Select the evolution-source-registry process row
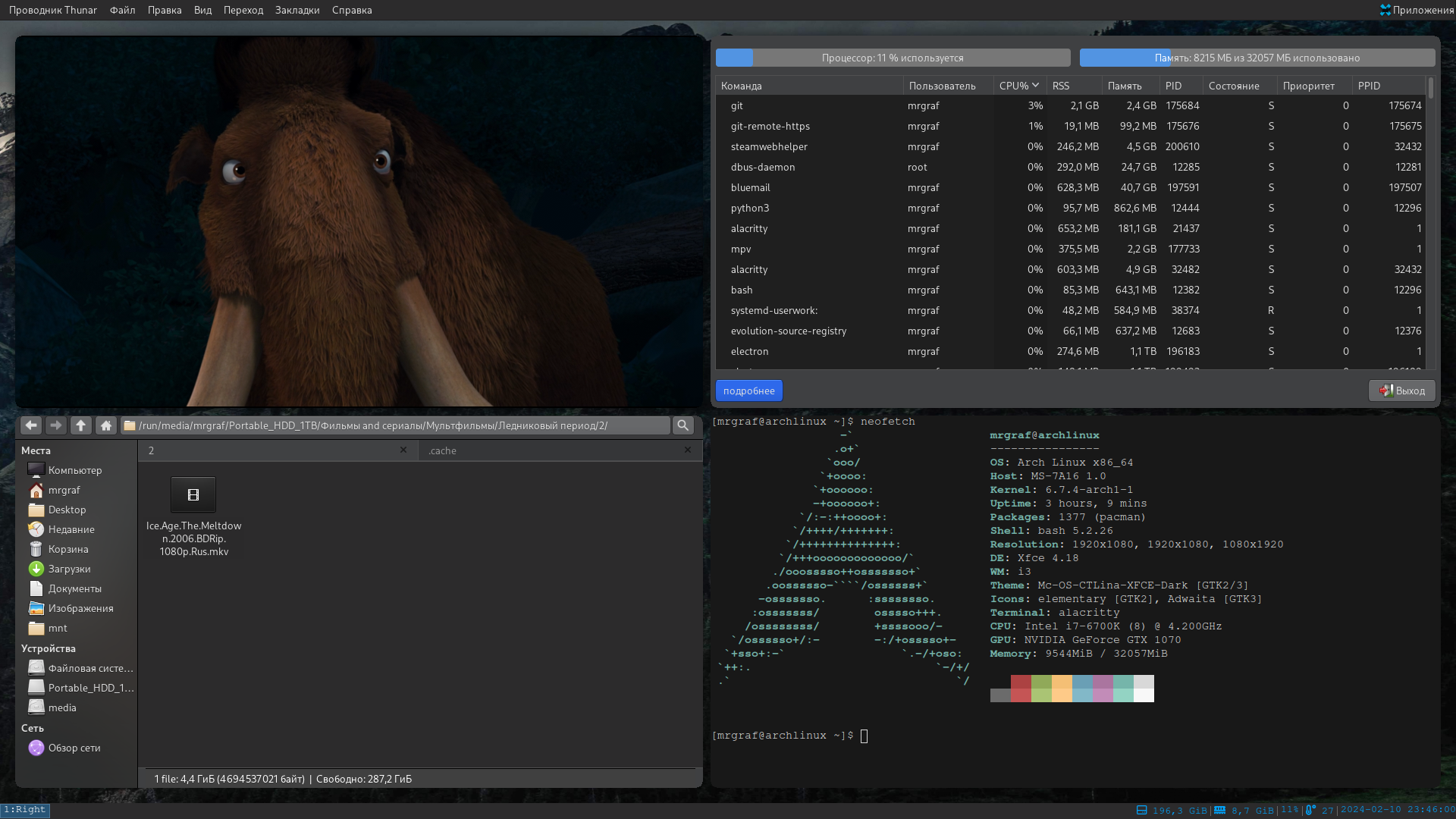The image size is (1456, 819). [x=1071, y=331]
